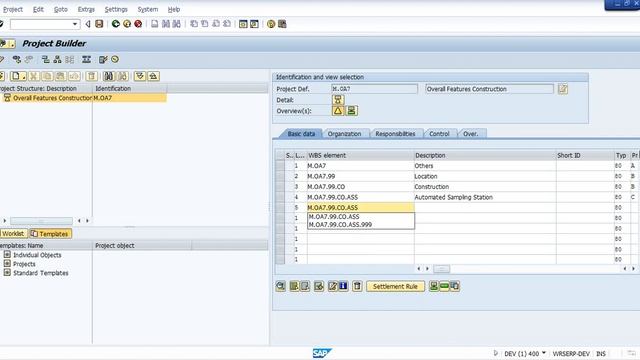Open the Settings menu

coord(116,9)
